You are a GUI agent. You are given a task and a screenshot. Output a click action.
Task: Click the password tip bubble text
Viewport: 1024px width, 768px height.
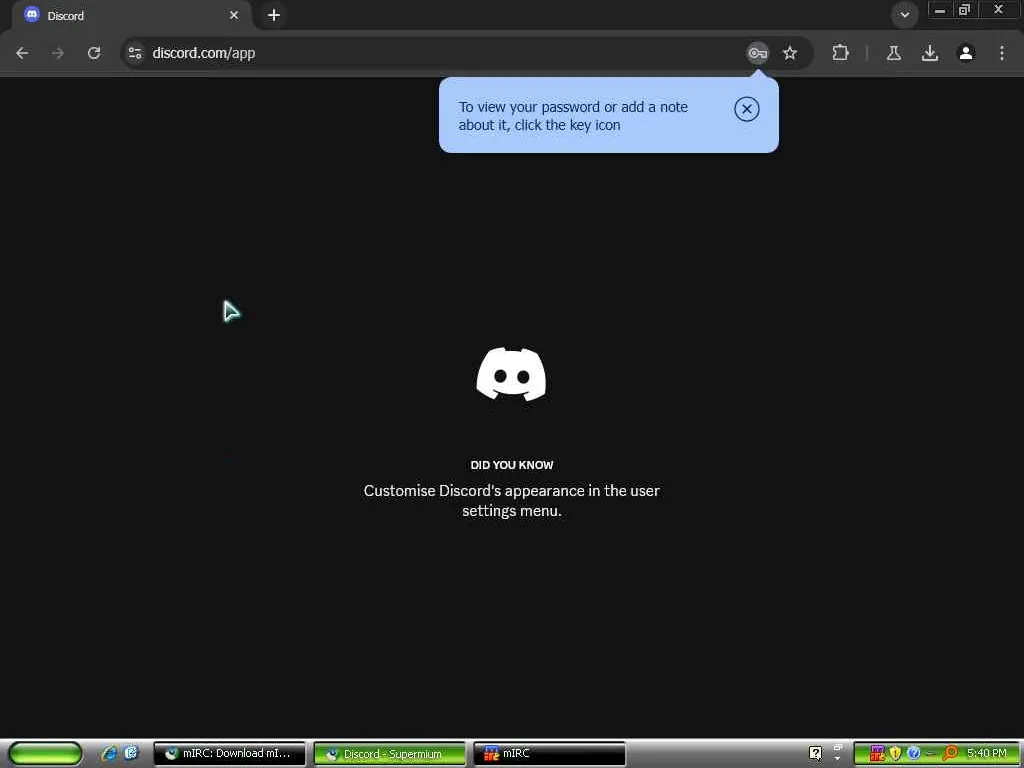click(573, 116)
